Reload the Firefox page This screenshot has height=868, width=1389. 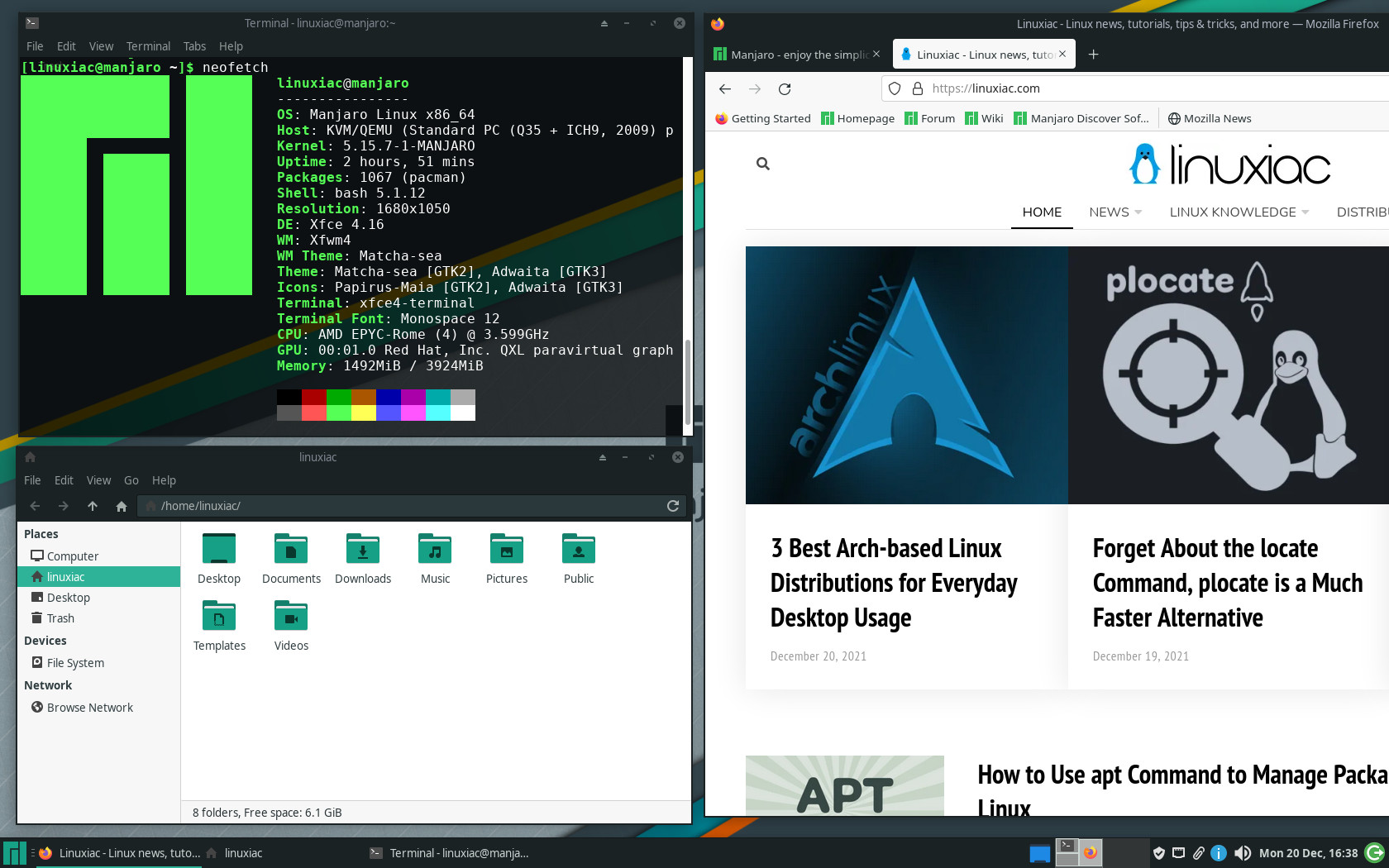(785, 88)
